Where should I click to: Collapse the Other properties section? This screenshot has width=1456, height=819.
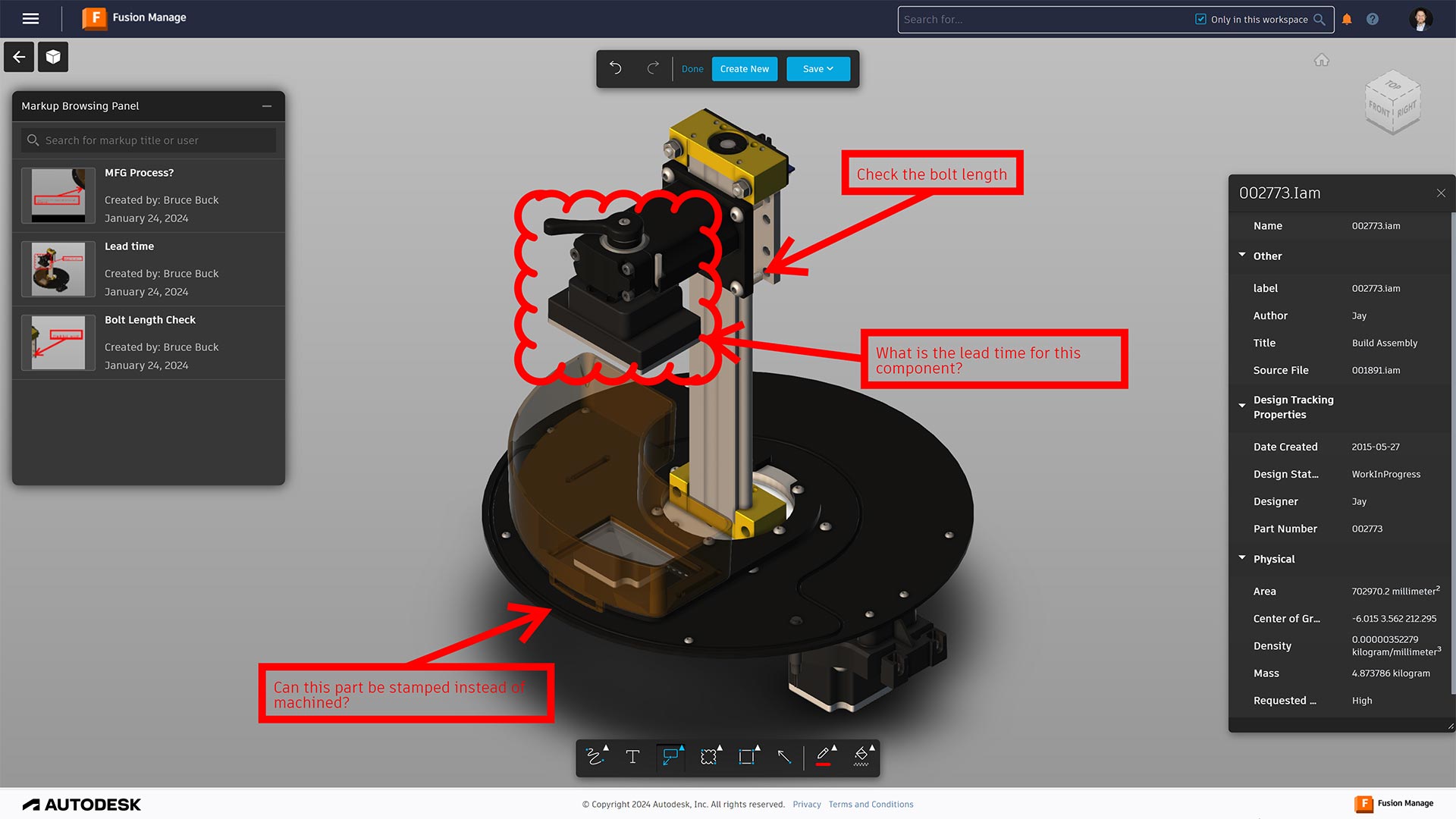tap(1242, 256)
